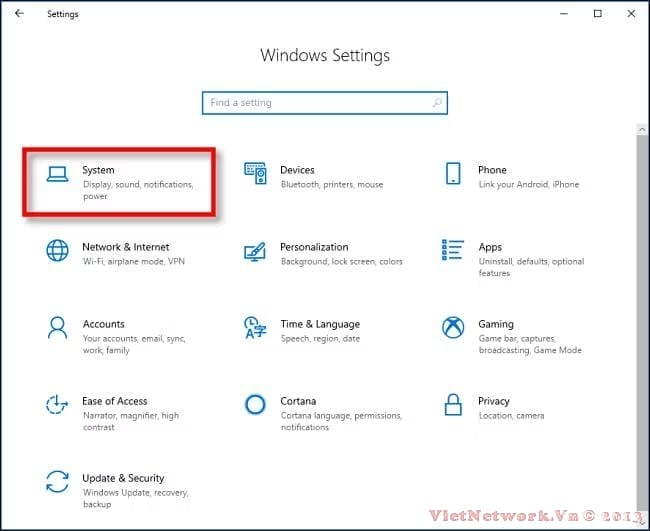This screenshot has width=650, height=531.
Task: Open Devices keyboard and speaker icon
Action: [x=255, y=174]
